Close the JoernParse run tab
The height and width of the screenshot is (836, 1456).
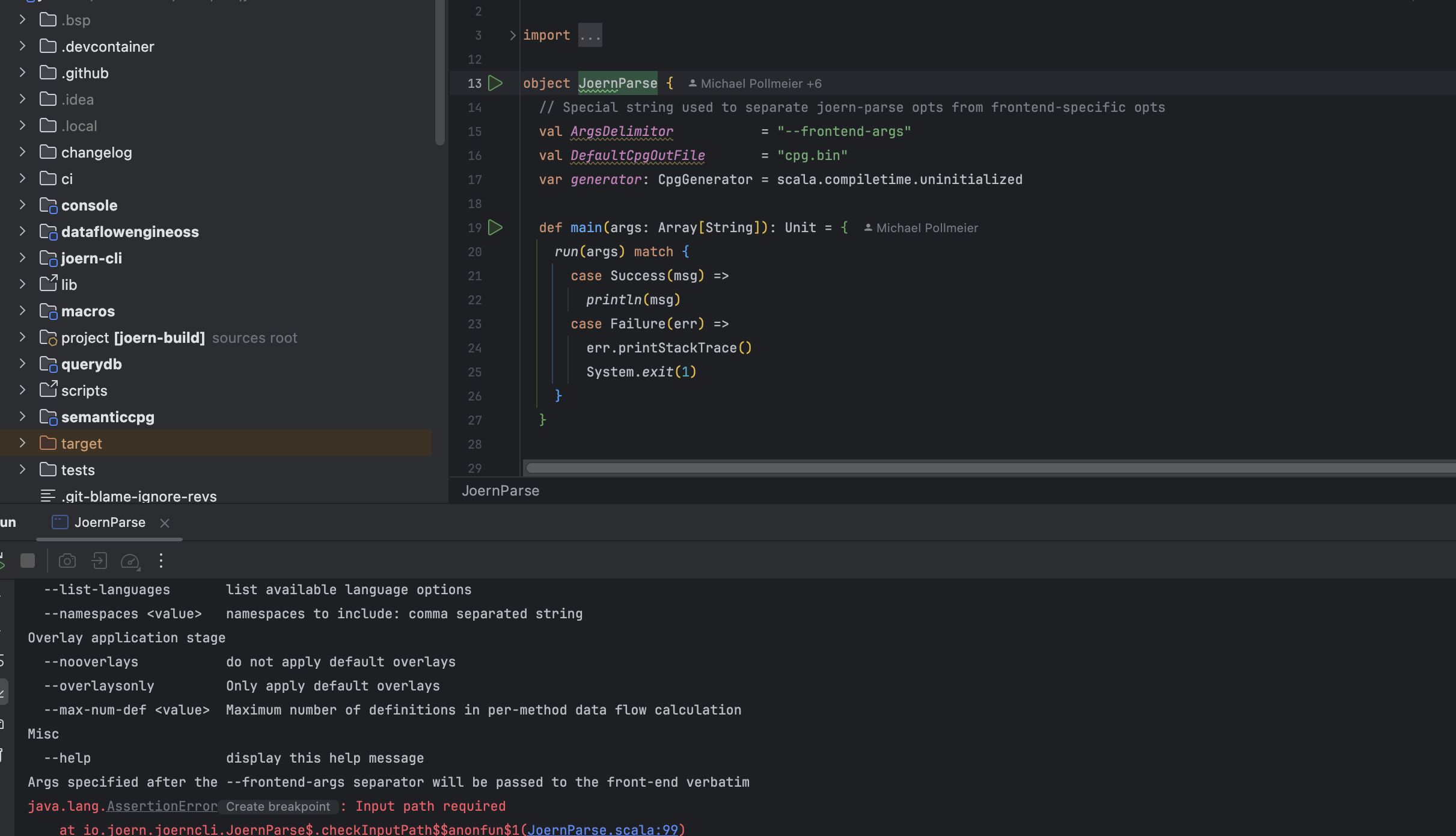pos(165,523)
